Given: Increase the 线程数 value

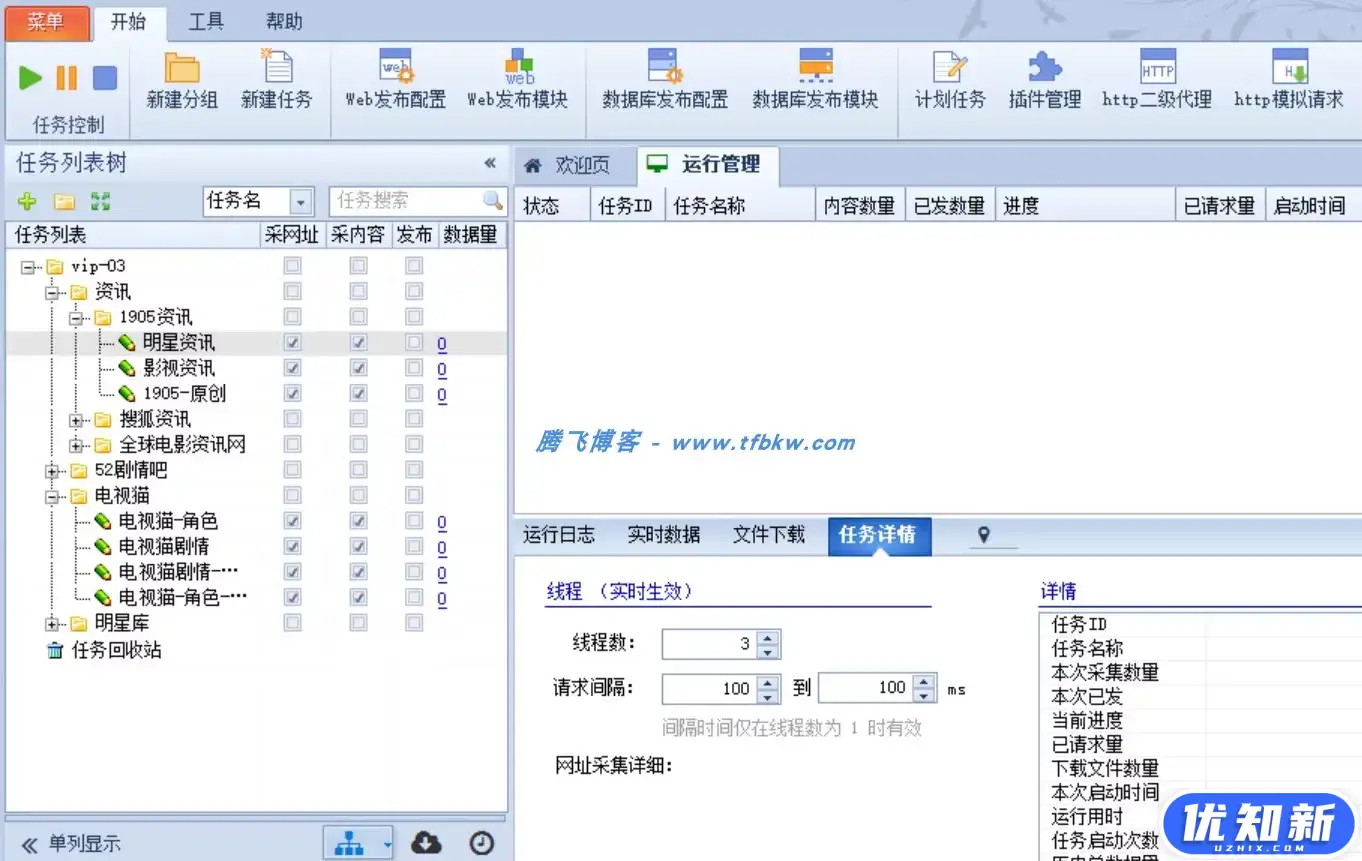Looking at the screenshot, I should (768, 638).
